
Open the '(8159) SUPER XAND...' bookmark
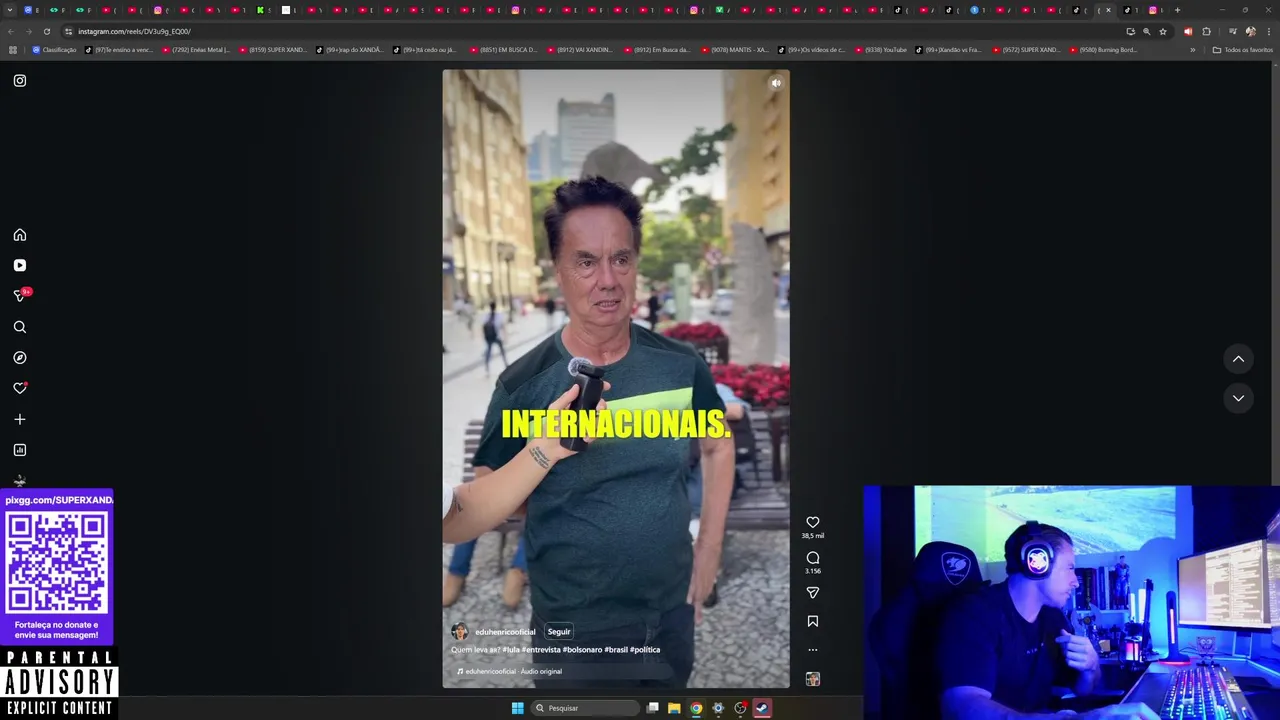point(273,50)
